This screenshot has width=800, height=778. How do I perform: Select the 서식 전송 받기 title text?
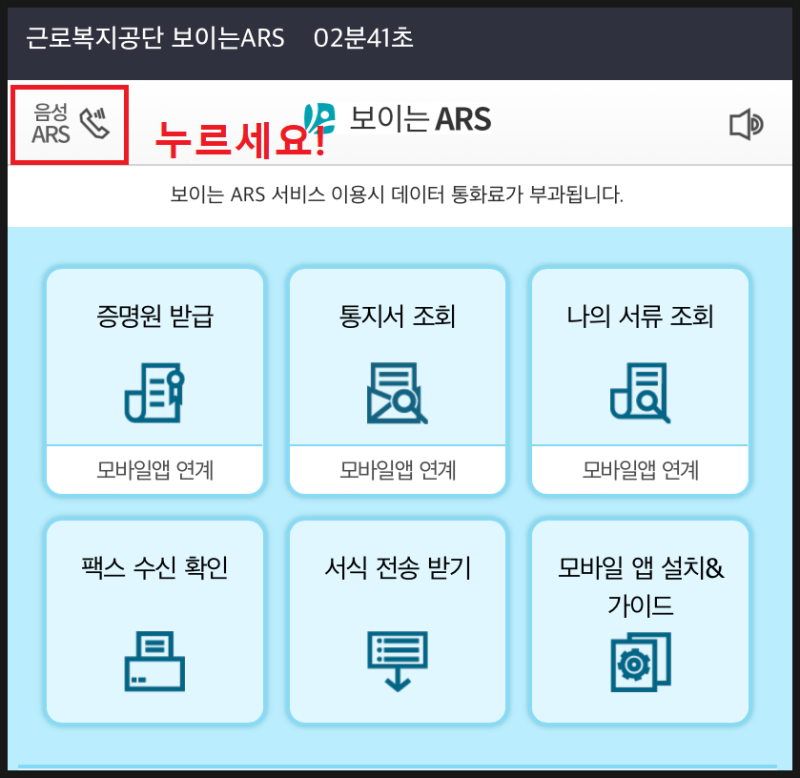coord(397,567)
